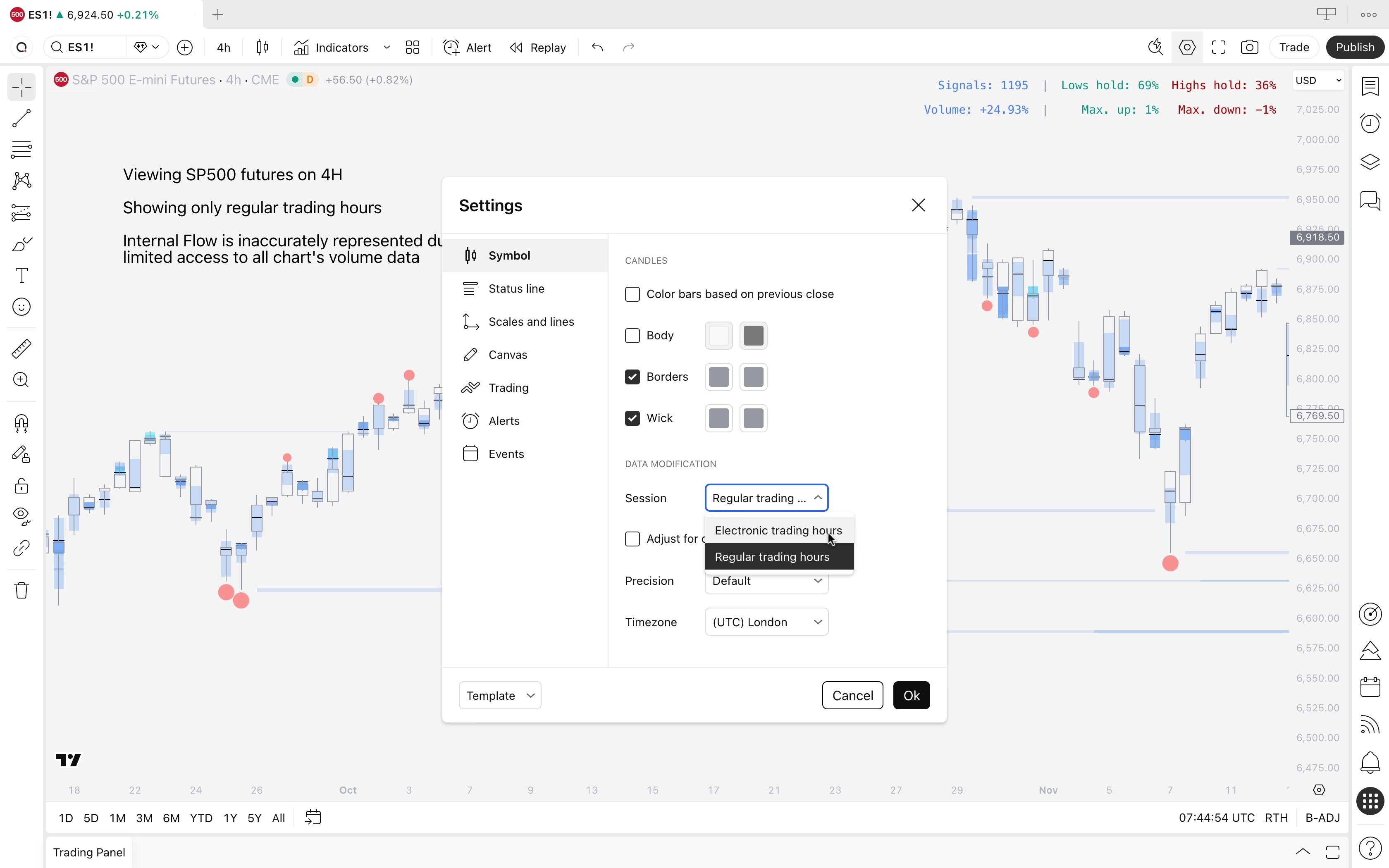Open the wick color swatch
This screenshot has height=868, width=1389.
(718, 418)
